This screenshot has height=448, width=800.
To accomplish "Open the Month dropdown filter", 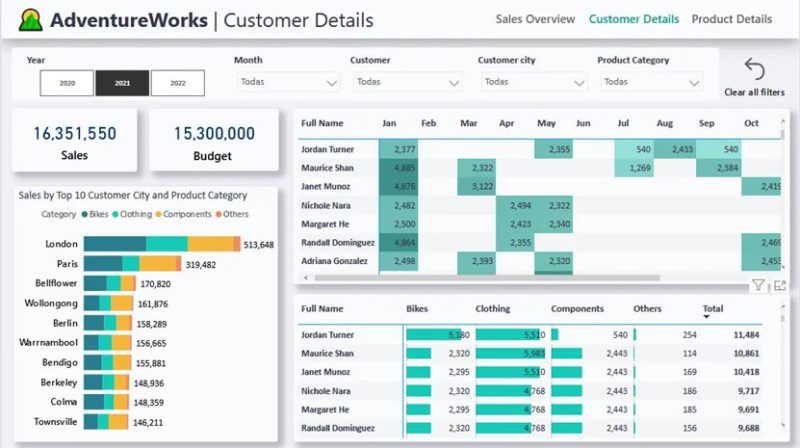I will [290, 82].
